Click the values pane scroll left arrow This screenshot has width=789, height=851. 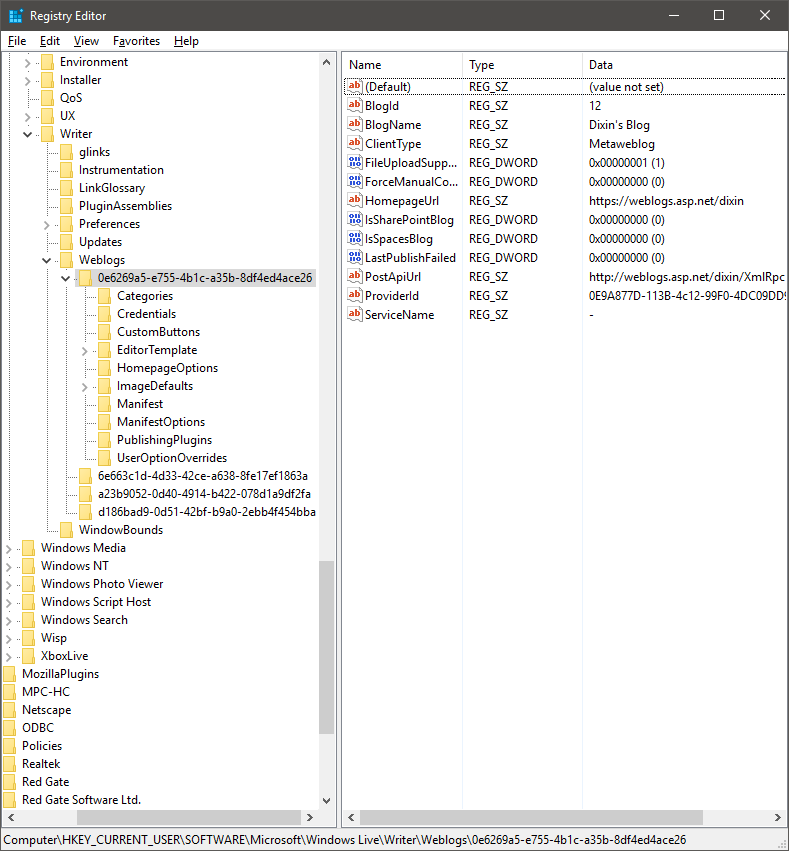(351, 817)
